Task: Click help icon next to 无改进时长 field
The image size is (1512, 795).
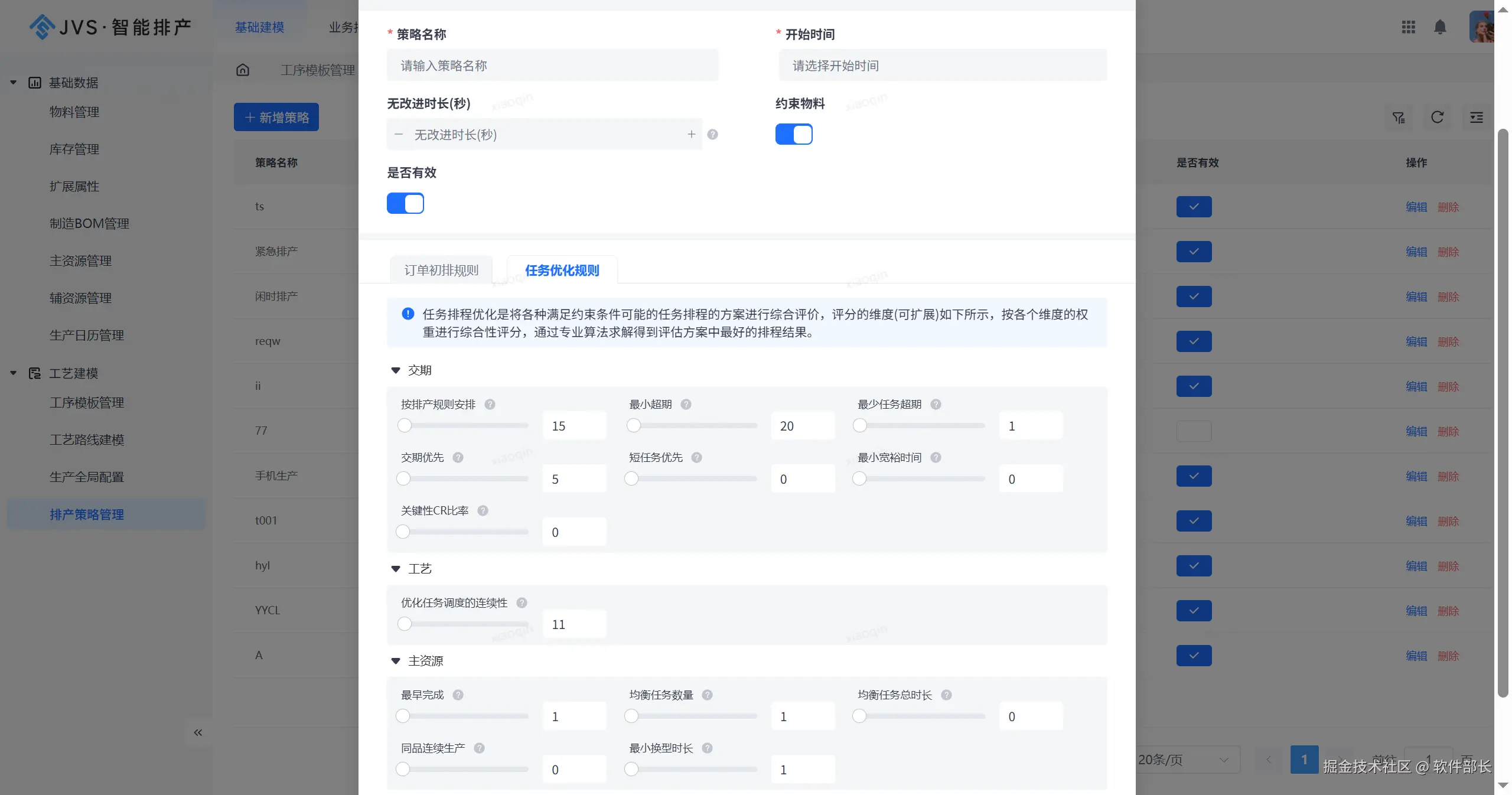Action: coord(712,135)
